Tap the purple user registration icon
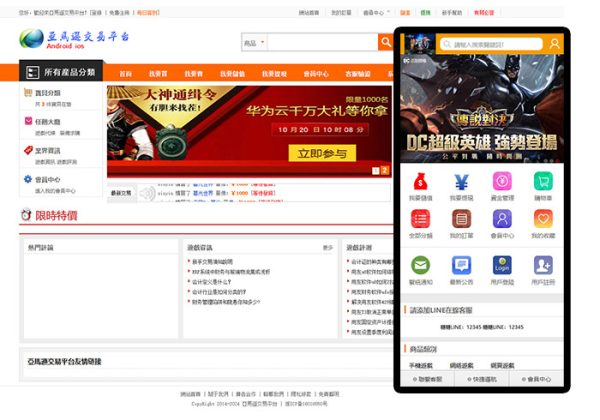600x420 pixels. tap(543, 266)
